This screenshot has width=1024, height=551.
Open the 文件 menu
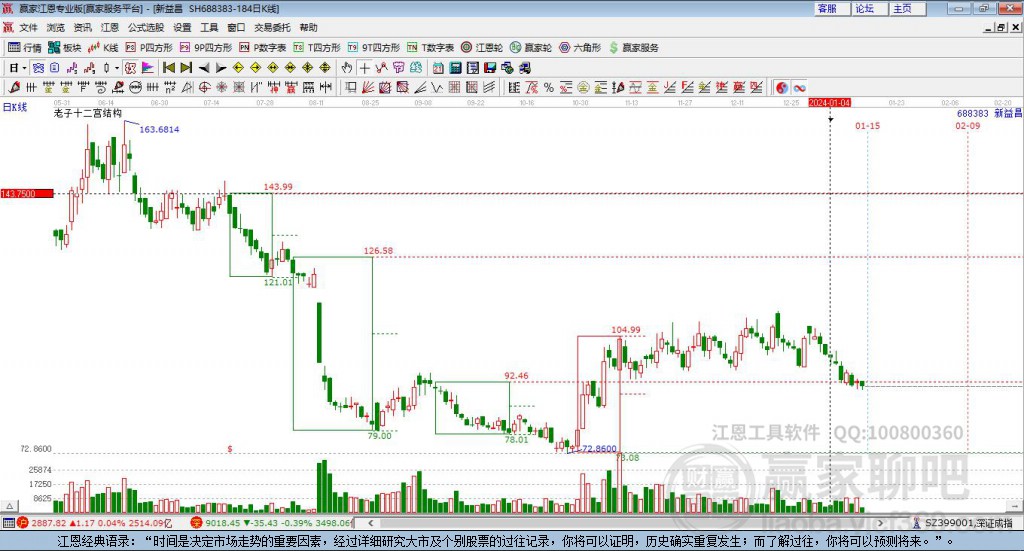(x=28, y=27)
